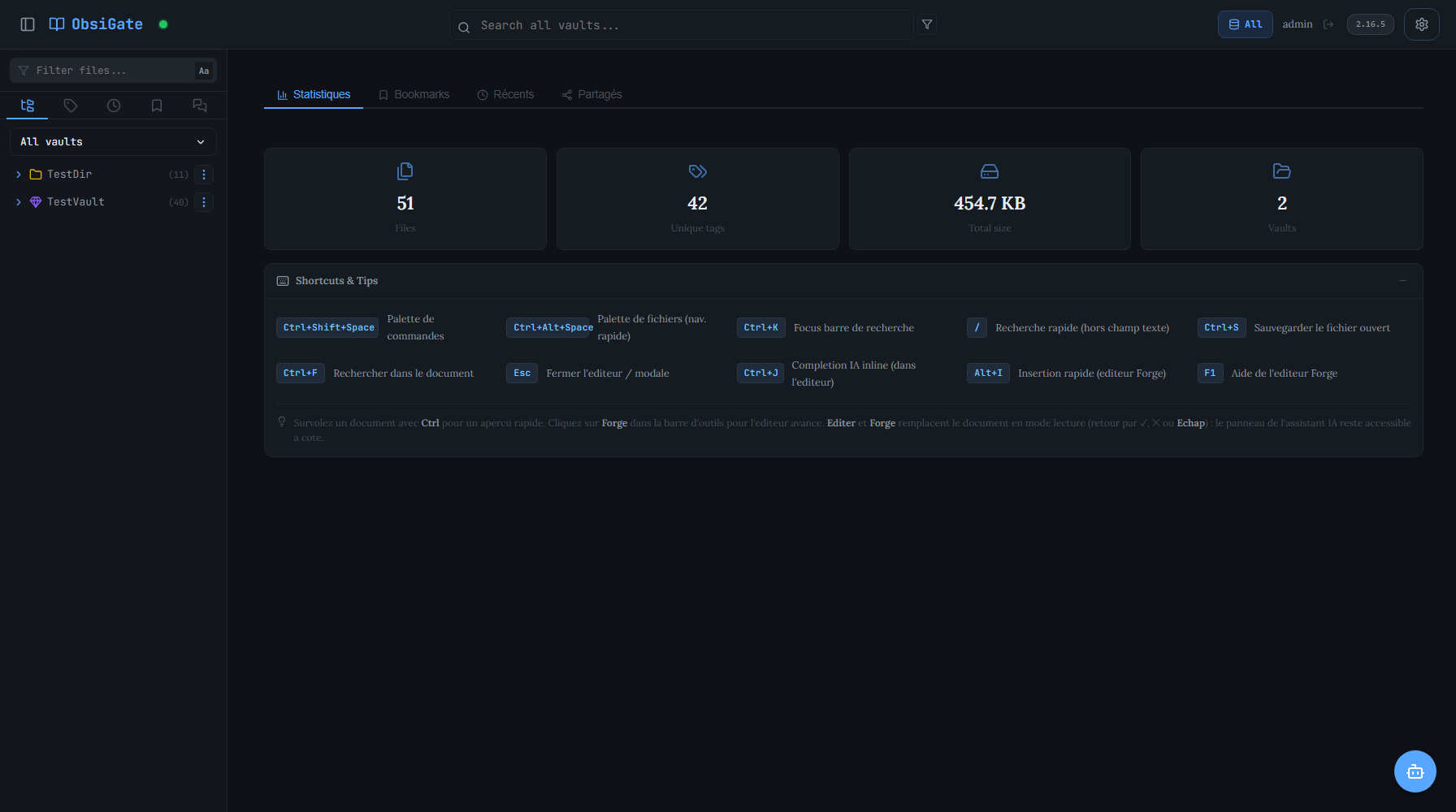Expand the TestDir tree node
Image resolution: width=1456 pixels, height=812 pixels.
(19, 175)
